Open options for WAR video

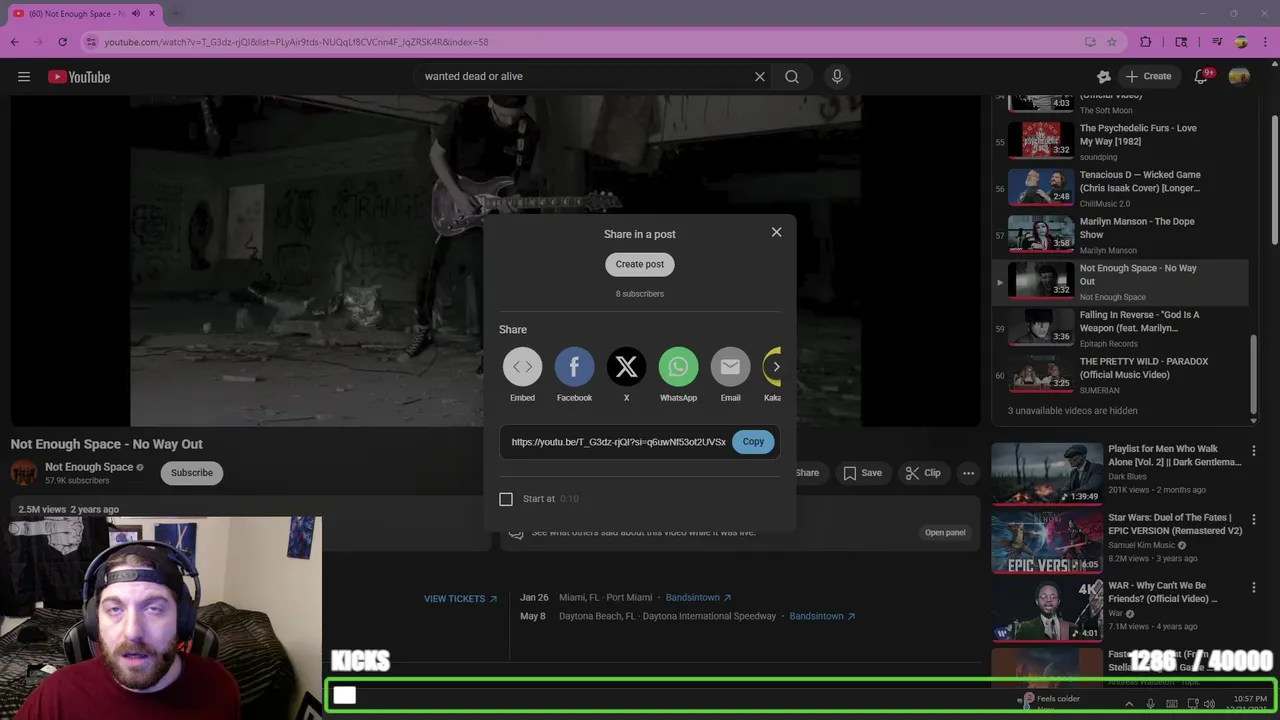(1254, 587)
